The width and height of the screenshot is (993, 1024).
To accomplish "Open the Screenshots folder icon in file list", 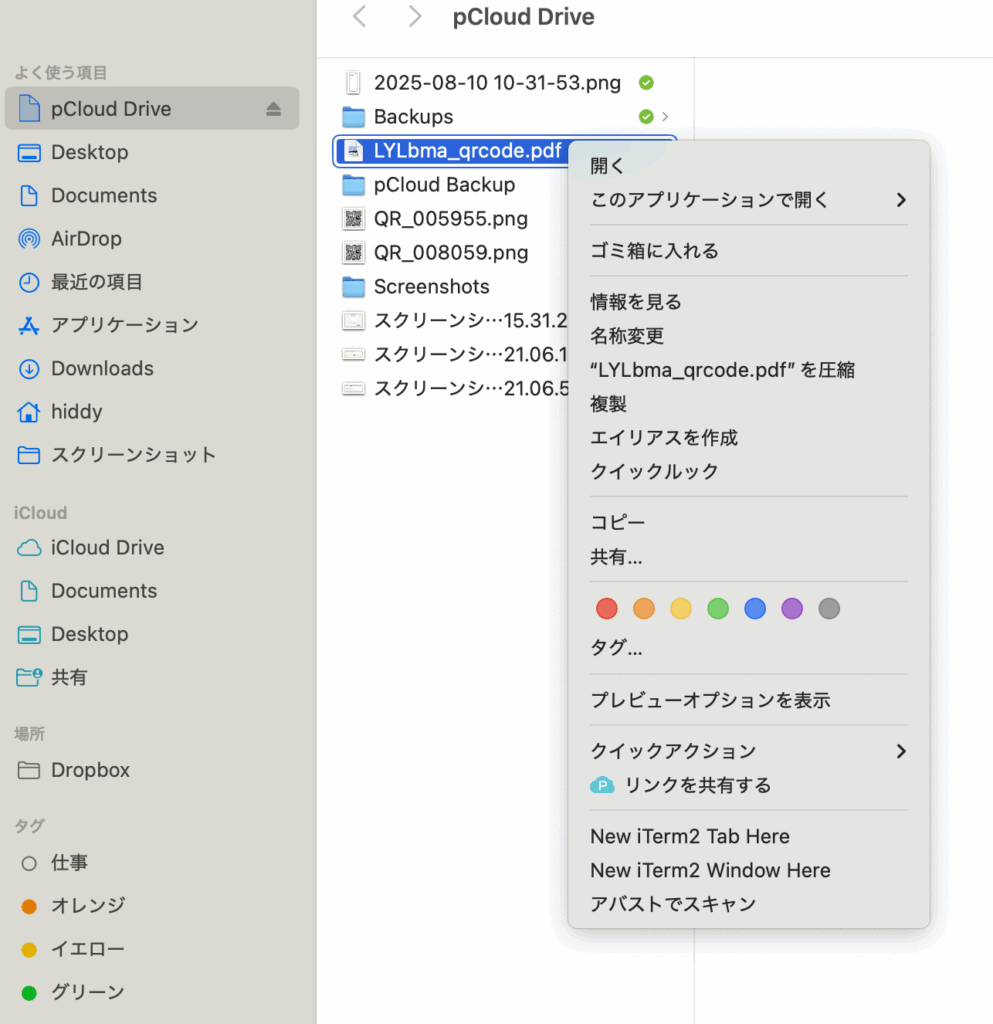I will (353, 287).
